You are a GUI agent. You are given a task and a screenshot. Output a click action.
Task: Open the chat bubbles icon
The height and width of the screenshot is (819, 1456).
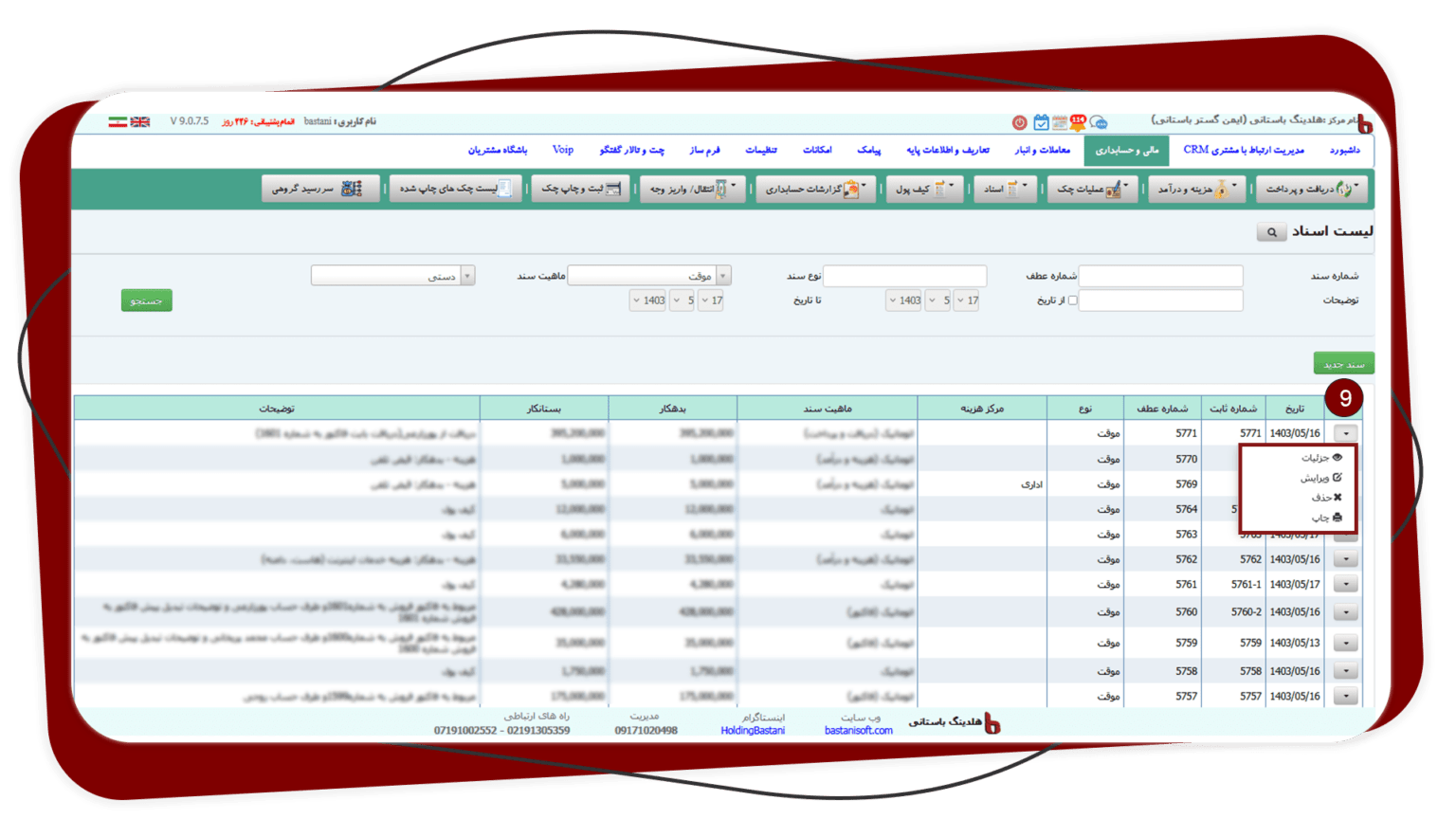[1099, 122]
